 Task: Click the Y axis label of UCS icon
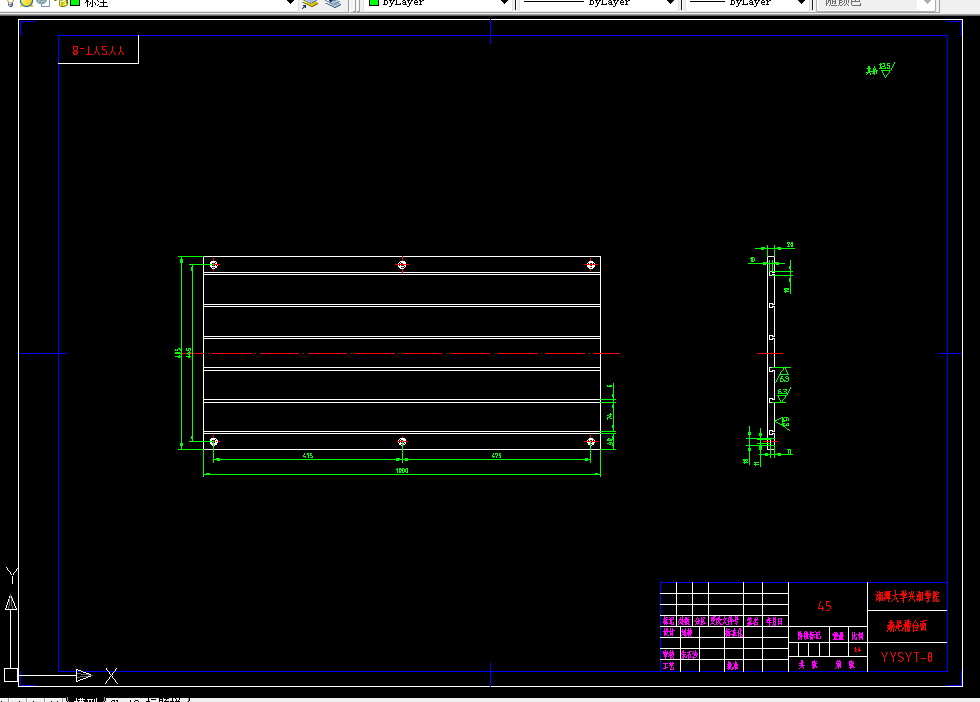[12, 575]
